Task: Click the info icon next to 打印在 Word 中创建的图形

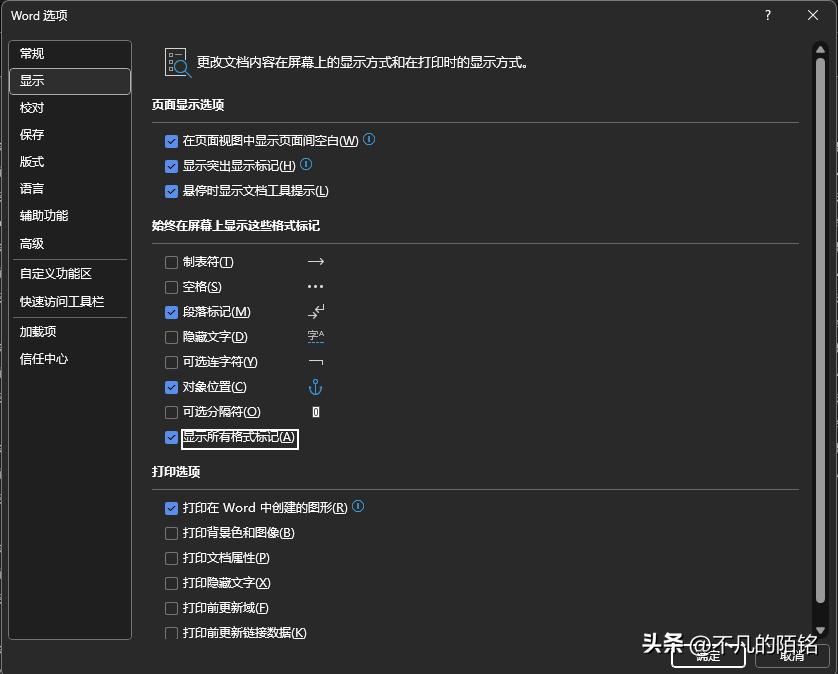Action: [359, 507]
